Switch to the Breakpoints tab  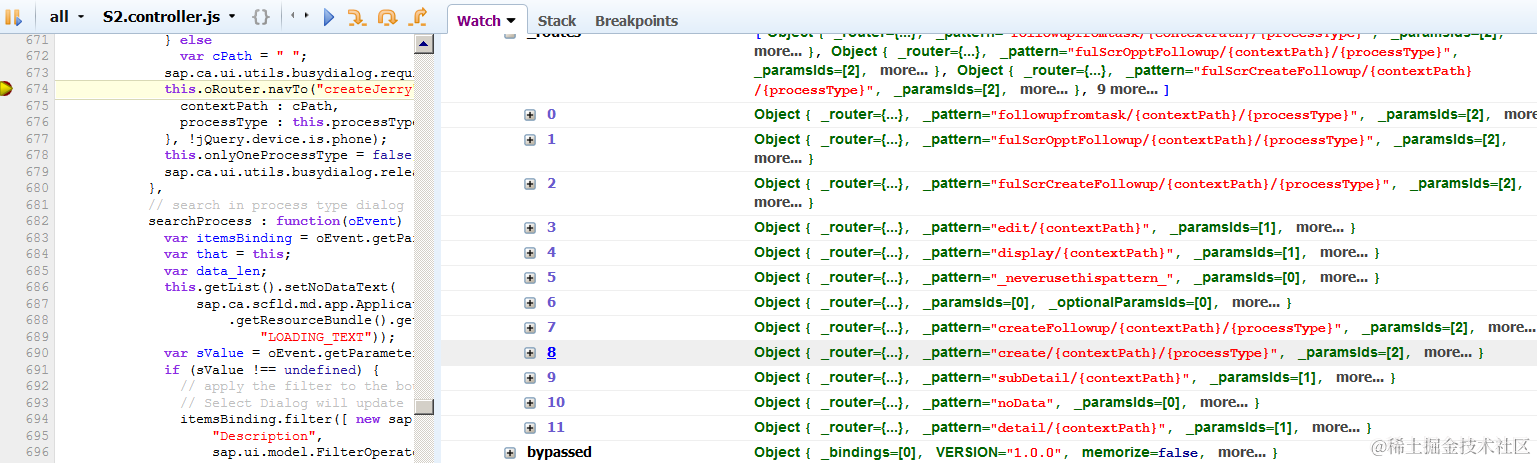(x=636, y=20)
